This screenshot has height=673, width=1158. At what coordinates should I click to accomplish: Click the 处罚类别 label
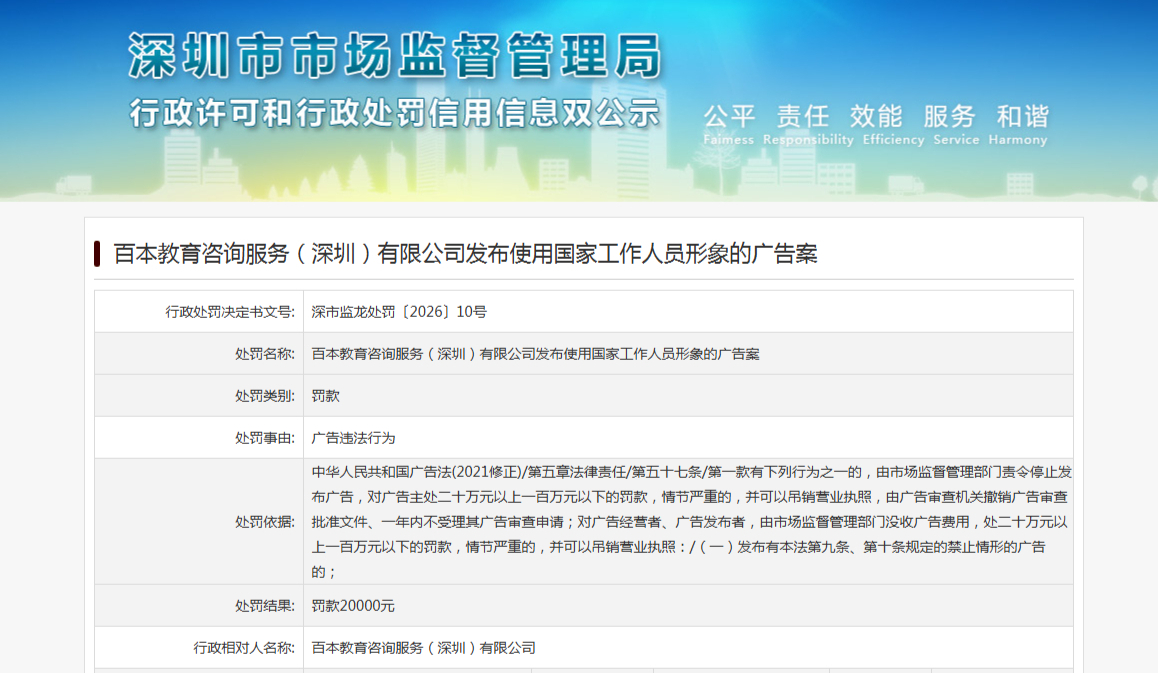point(264,397)
